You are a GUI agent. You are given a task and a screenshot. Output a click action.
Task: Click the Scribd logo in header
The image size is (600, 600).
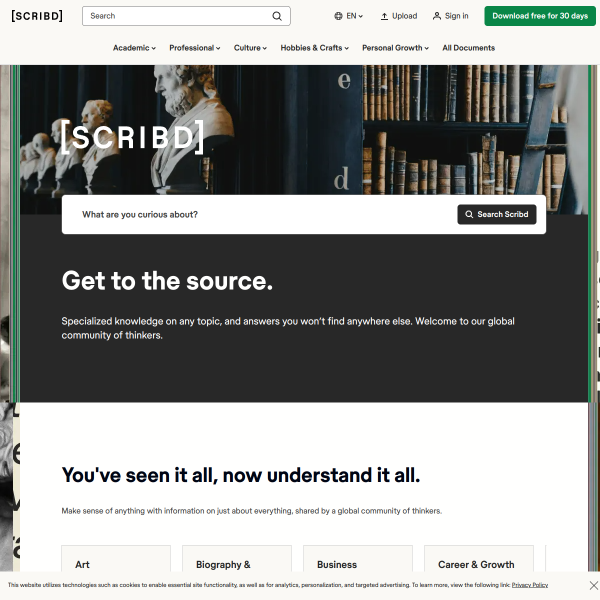pos(37,16)
